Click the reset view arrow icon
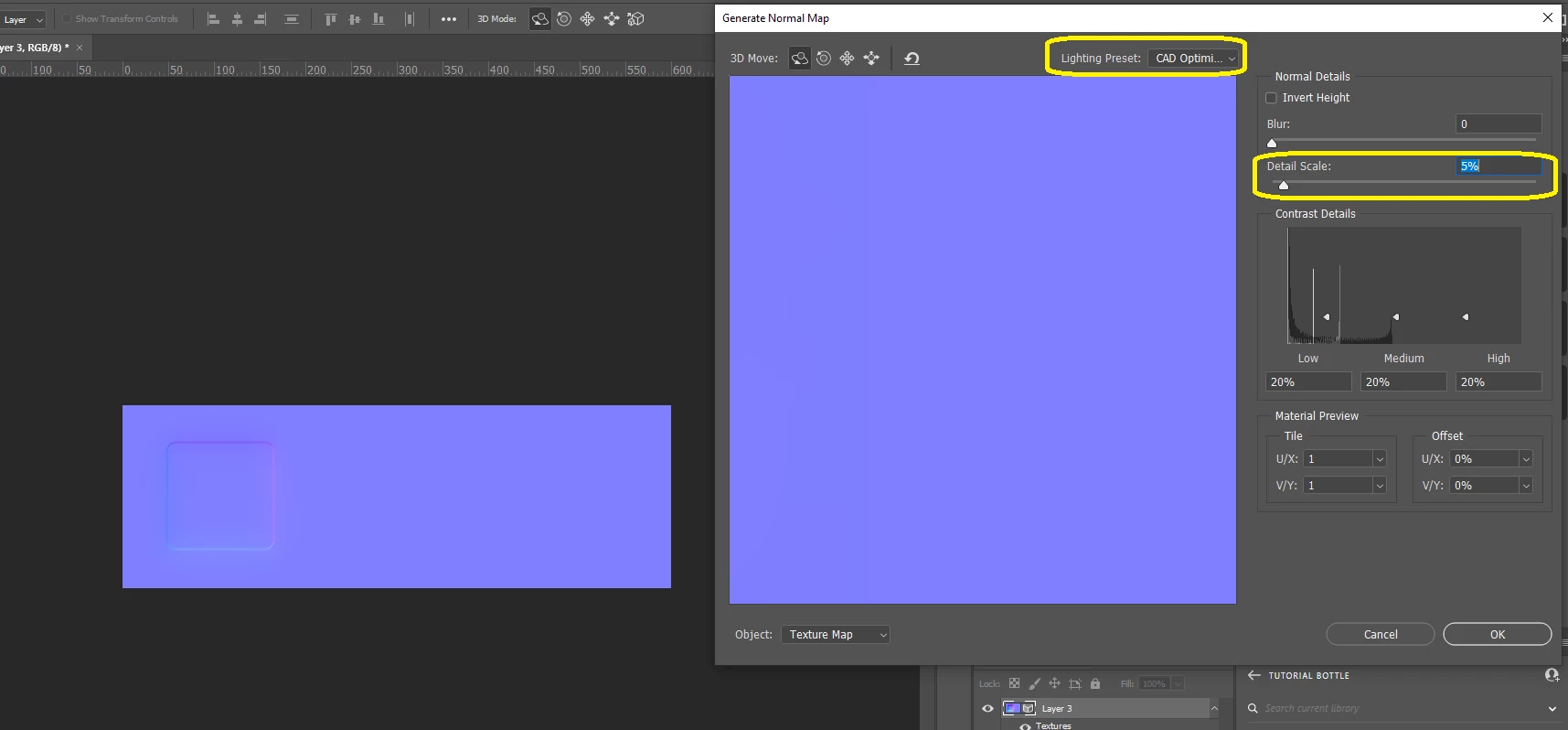This screenshot has height=730, width=1568. point(912,59)
